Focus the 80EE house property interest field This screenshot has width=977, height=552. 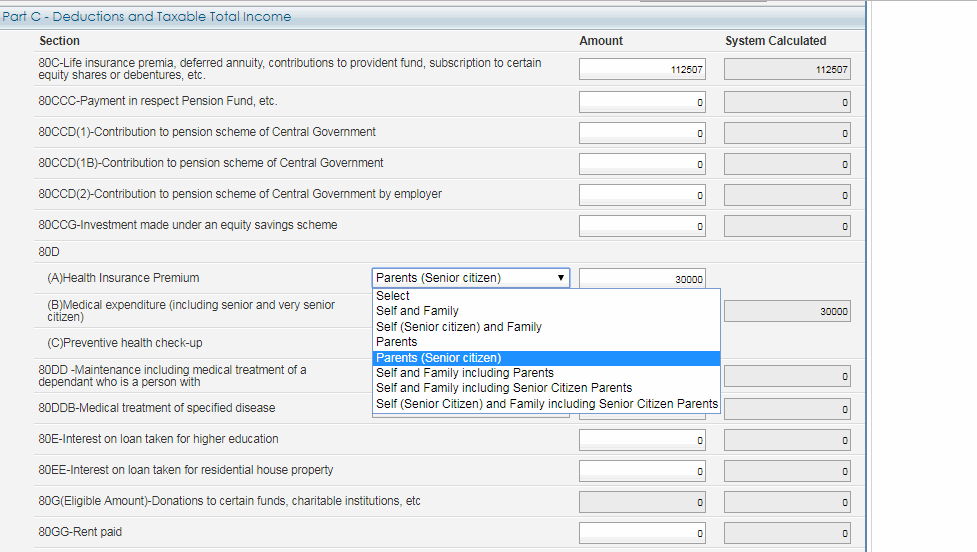(642, 471)
